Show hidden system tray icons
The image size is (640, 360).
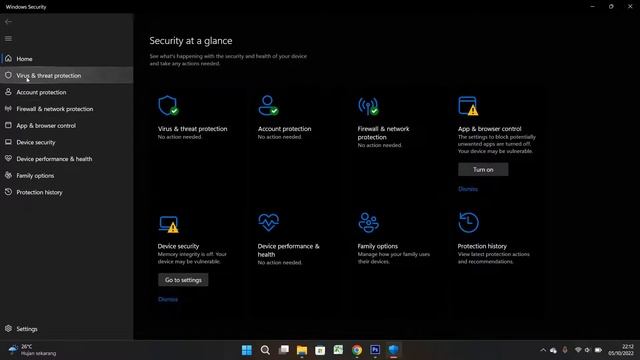pyautogui.click(x=543, y=350)
